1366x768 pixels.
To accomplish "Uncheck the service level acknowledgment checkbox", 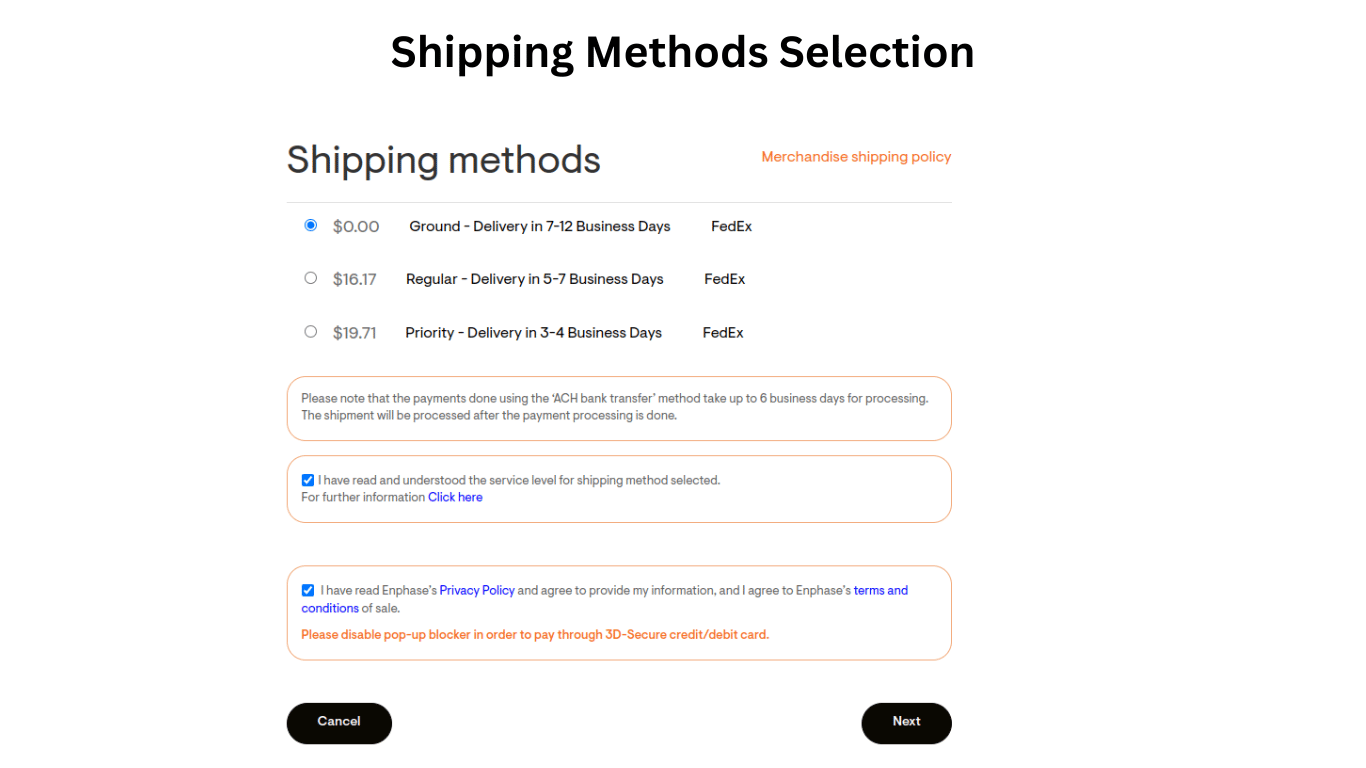I will click(x=308, y=480).
